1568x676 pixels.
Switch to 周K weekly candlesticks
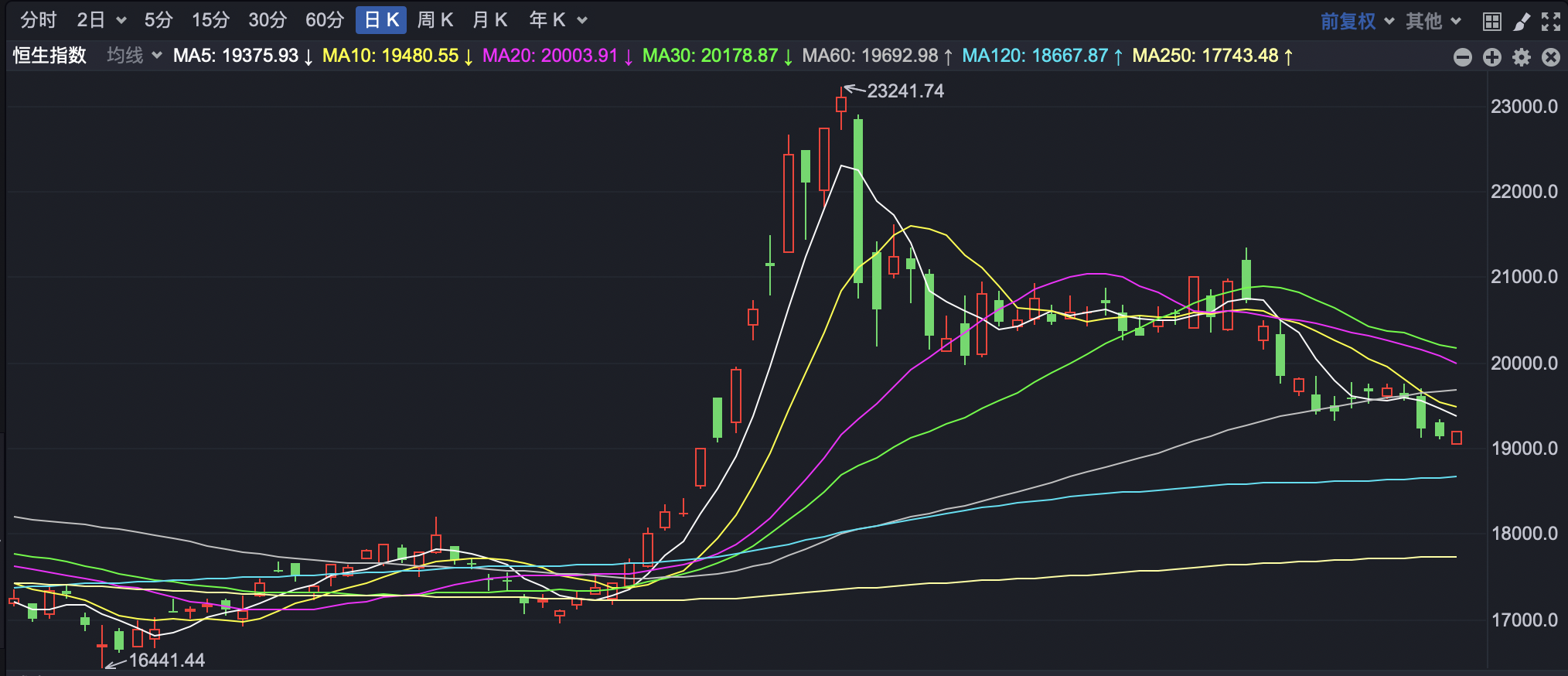[435, 20]
